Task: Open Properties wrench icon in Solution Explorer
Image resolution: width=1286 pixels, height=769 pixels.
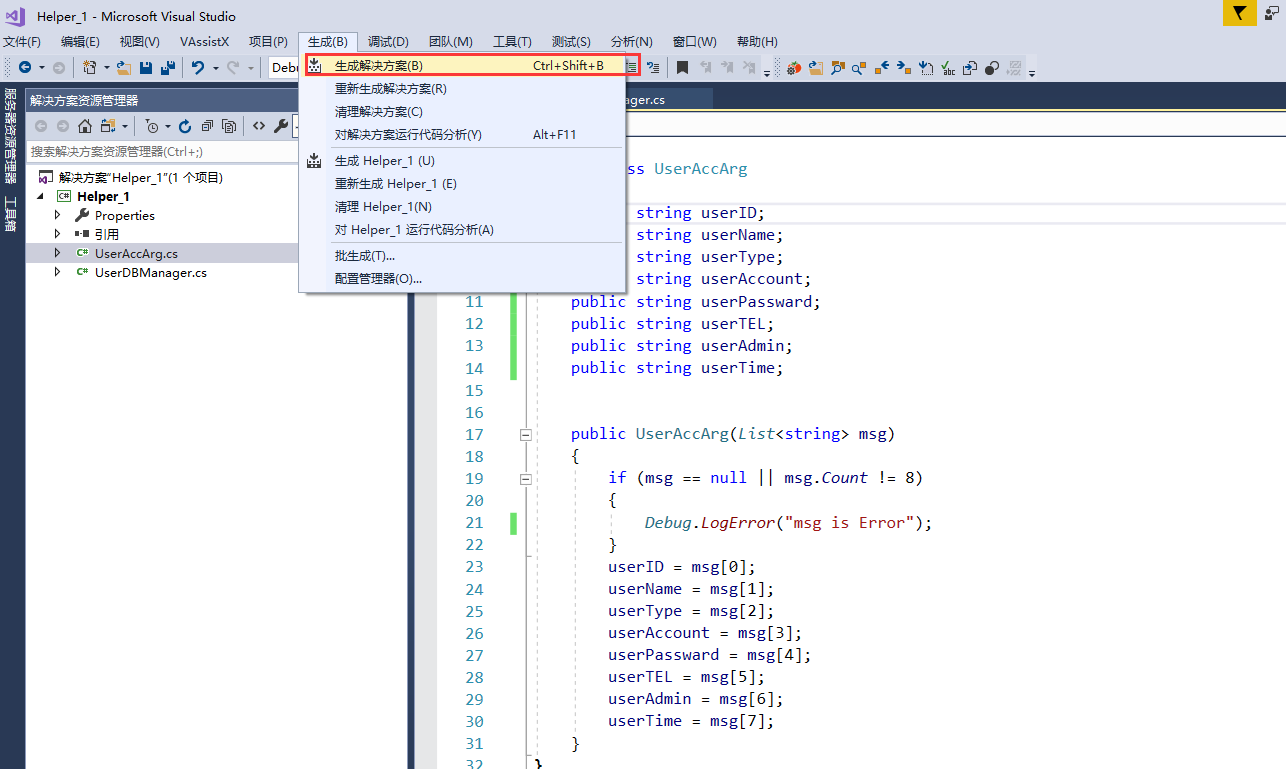Action: [x=281, y=126]
